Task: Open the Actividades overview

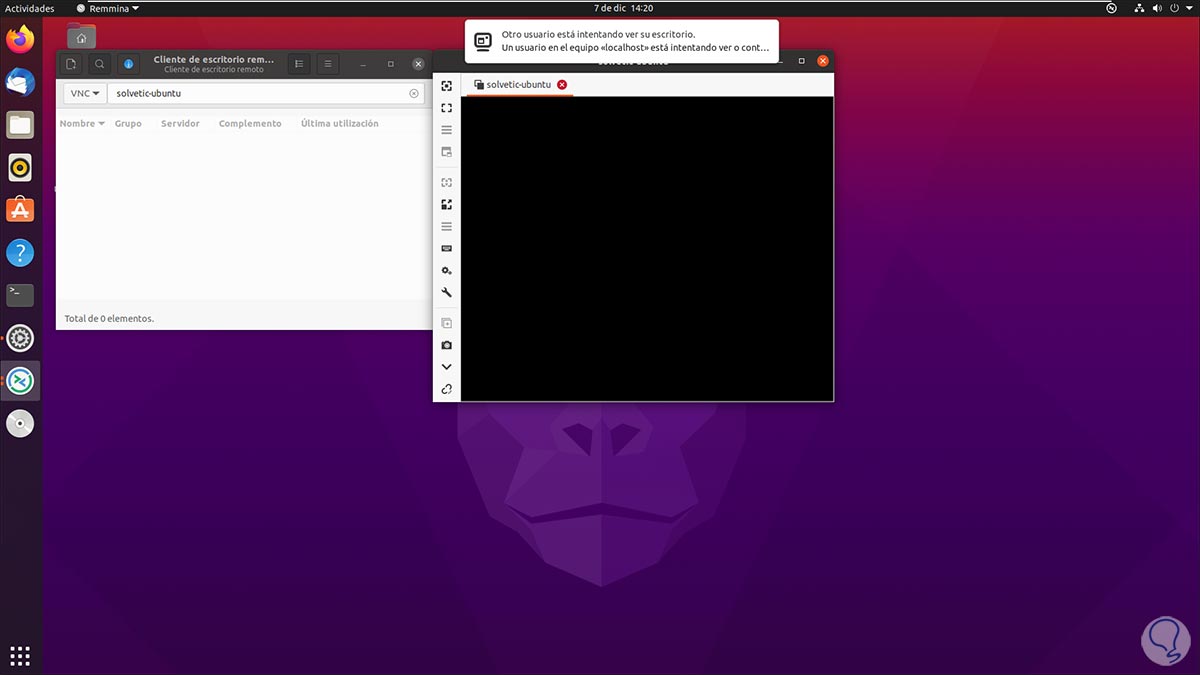Action: 30,8
